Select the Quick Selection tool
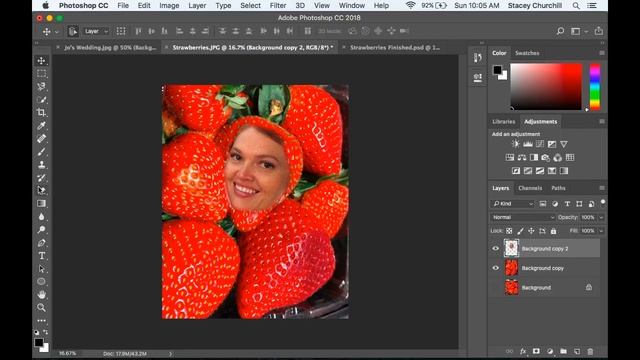640x360 pixels. (x=41, y=100)
